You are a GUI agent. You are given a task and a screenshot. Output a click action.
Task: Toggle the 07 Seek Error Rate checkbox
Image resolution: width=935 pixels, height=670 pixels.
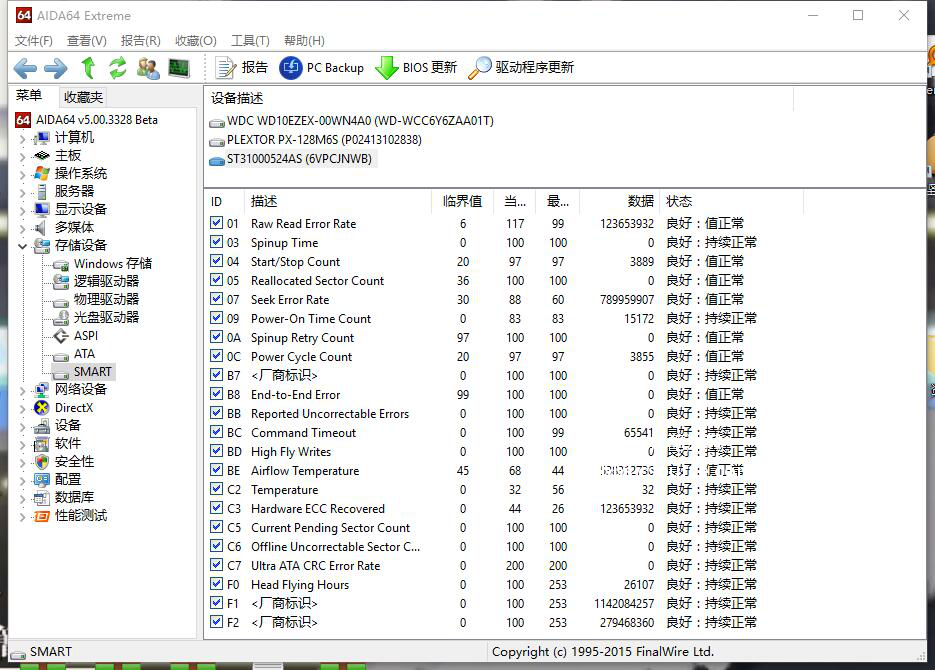coord(216,299)
